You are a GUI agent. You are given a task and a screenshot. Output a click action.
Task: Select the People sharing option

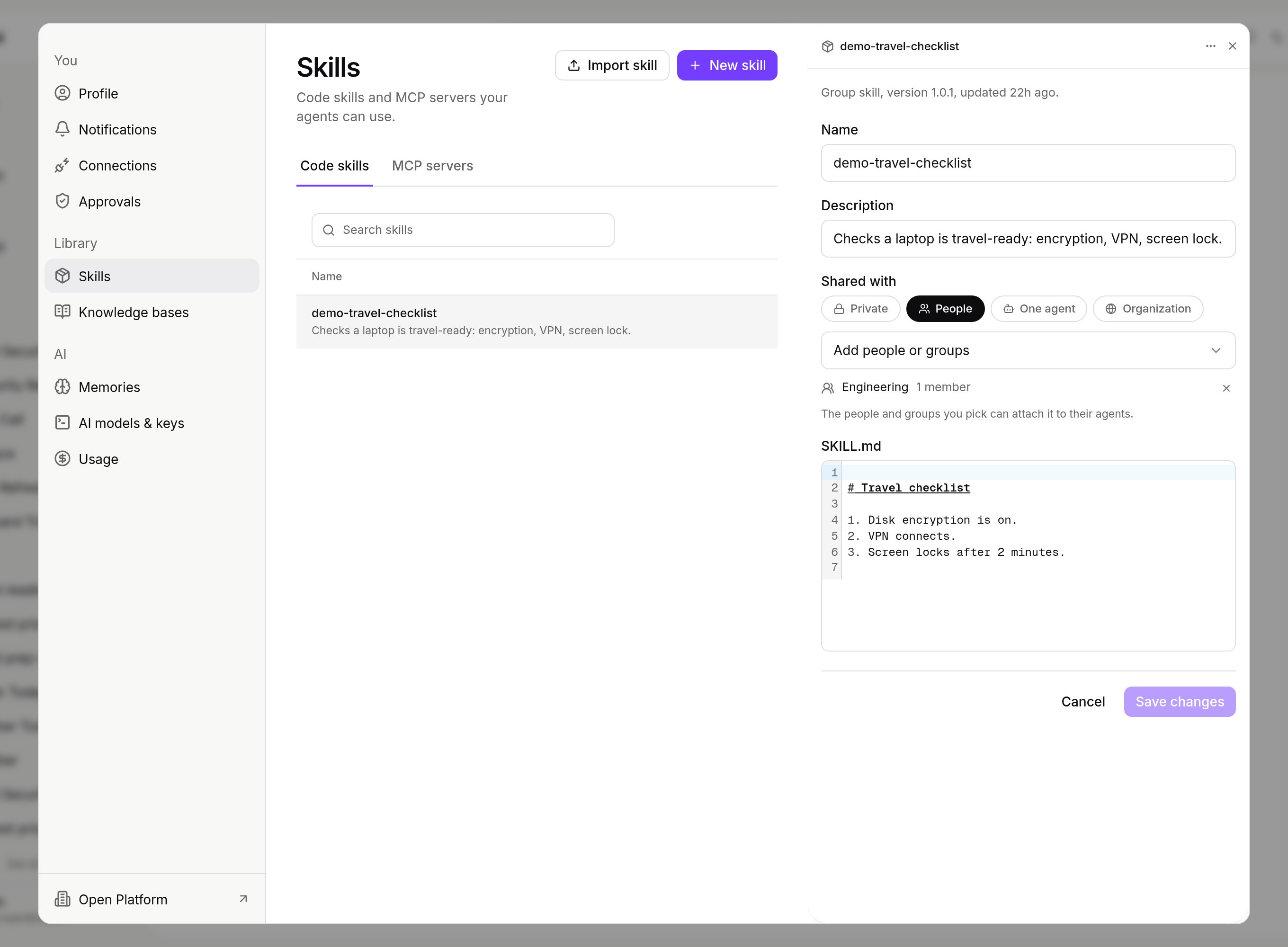coord(945,308)
